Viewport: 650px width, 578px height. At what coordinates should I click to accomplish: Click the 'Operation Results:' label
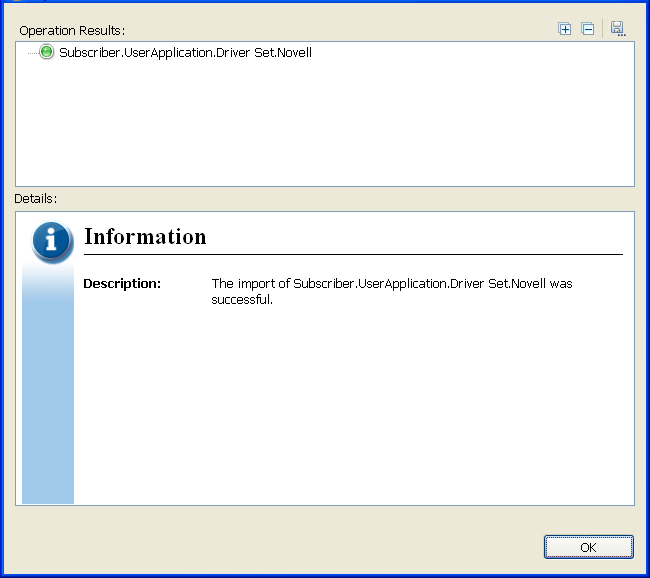click(x=72, y=31)
